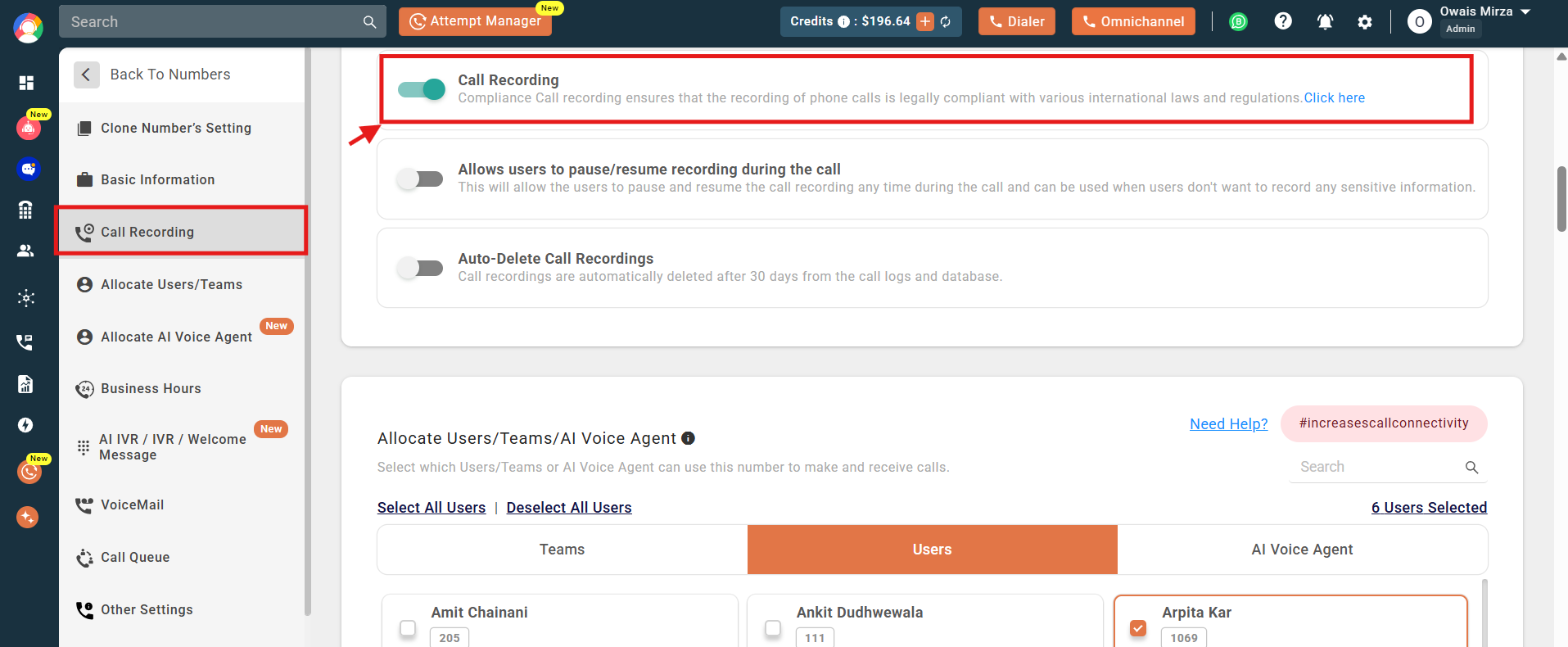Open Allocate AI Voice Agent section
Screen dimensions: 1568x647
(x=182, y=337)
